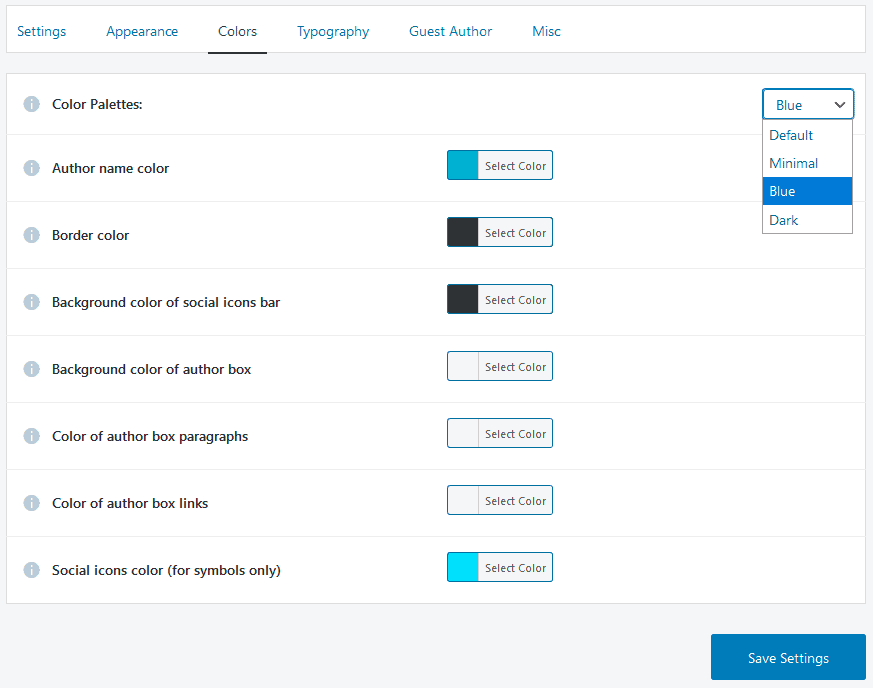This screenshot has width=873, height=688.
Task: Click info icon for author box background
Action: coord(32,369)
